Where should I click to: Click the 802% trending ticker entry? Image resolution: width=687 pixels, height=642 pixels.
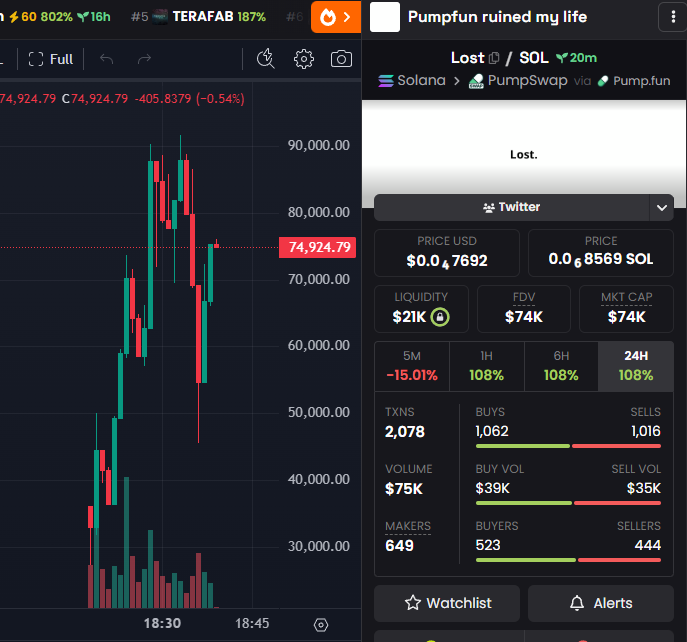pyautogui.click(x=57, y=17)
